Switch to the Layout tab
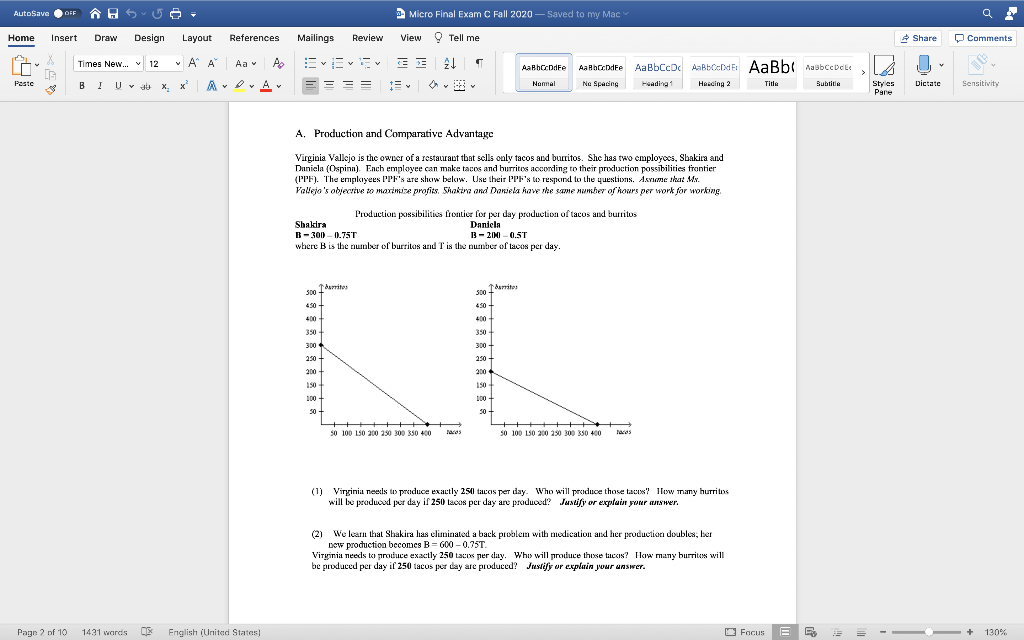 tap(197, 38)
